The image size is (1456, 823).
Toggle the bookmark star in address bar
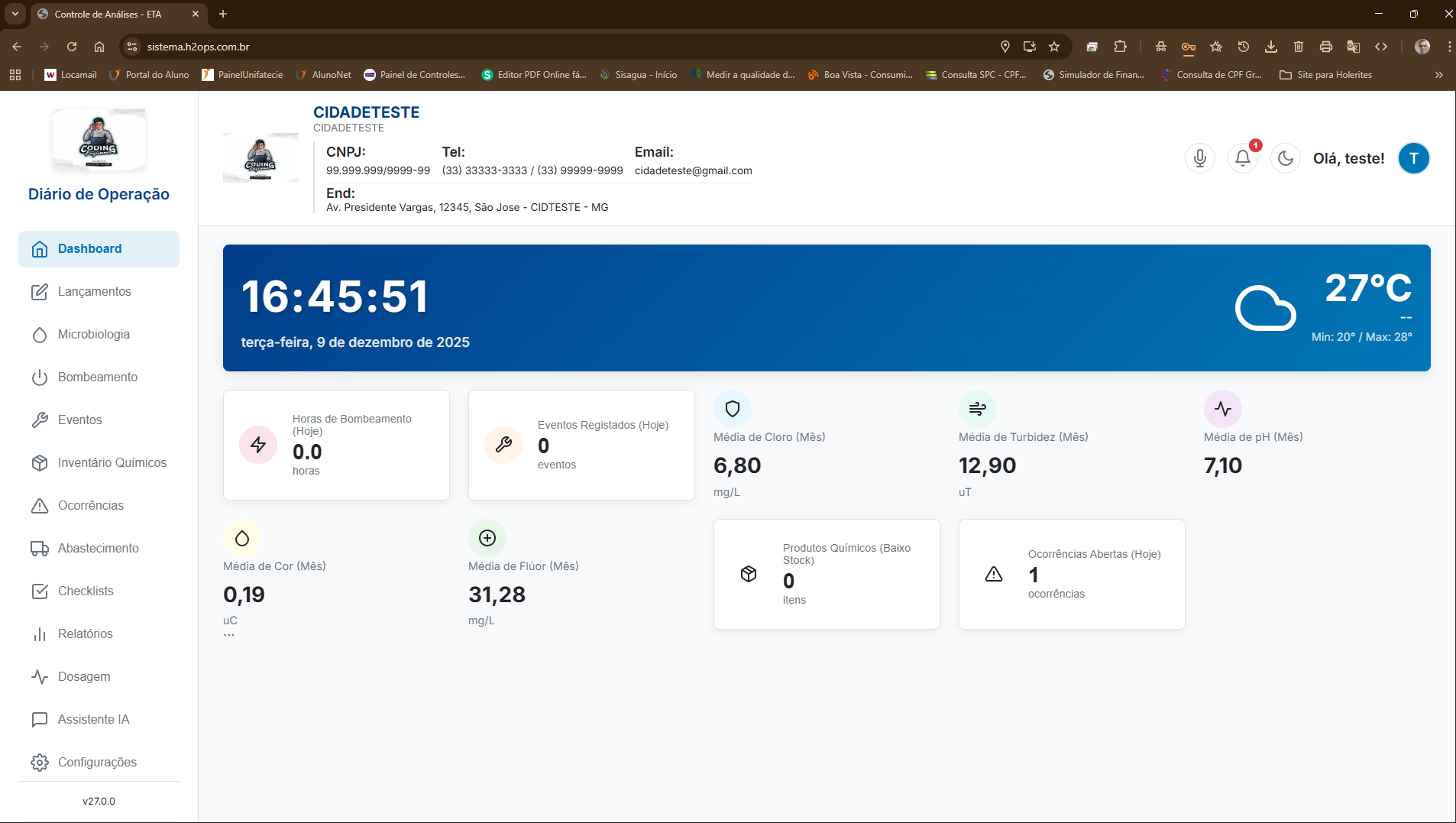pos(1055,47)
